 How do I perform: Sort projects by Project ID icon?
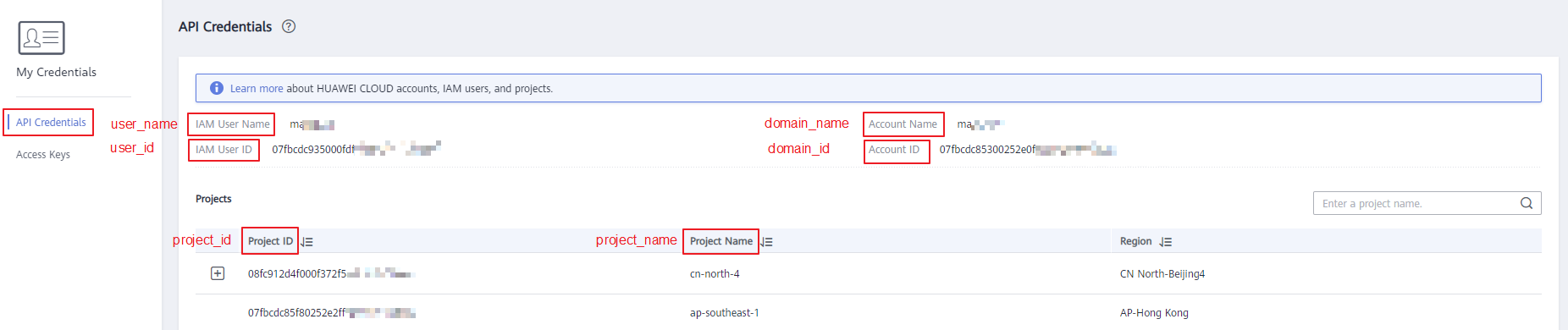[x=307, y=242]
